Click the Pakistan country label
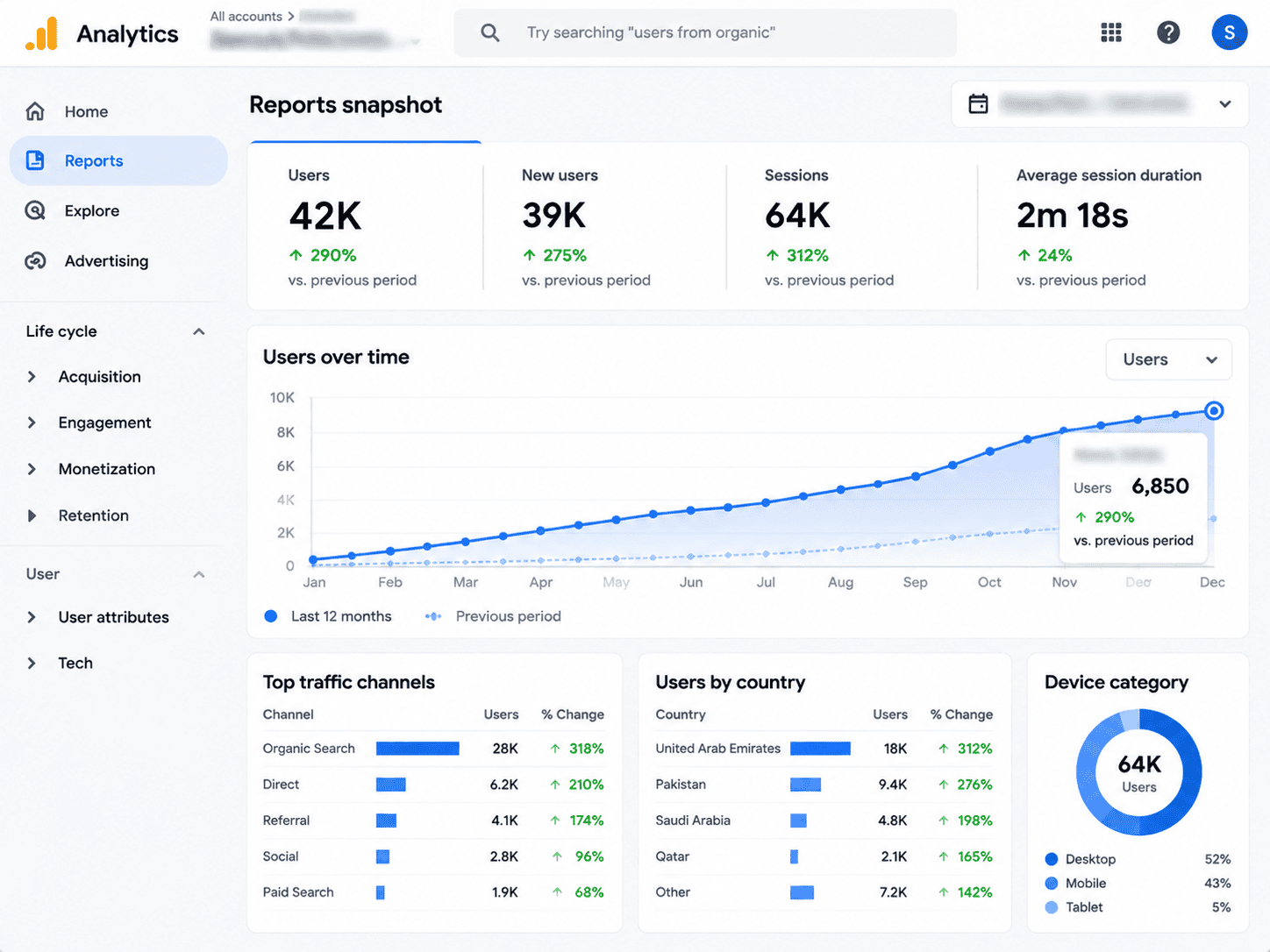The image size is (1270, 952). coord(681,785)
